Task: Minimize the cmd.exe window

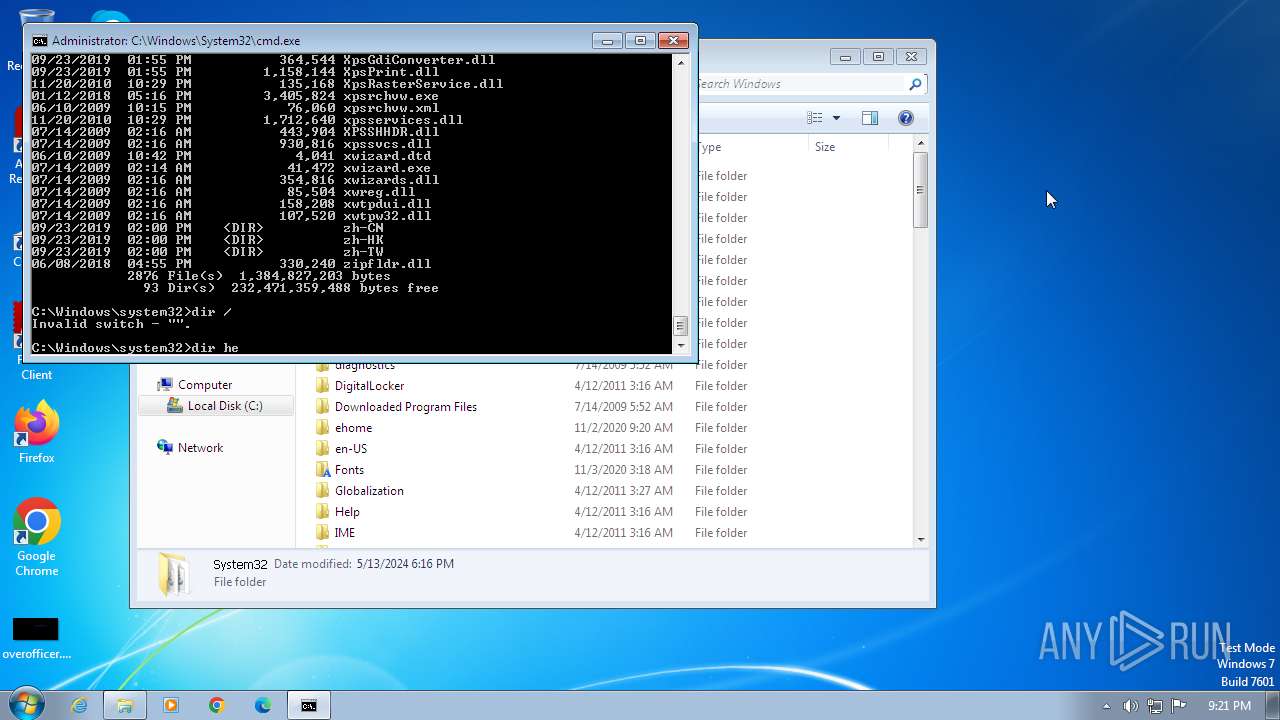Action: click(x=607, y=41)
